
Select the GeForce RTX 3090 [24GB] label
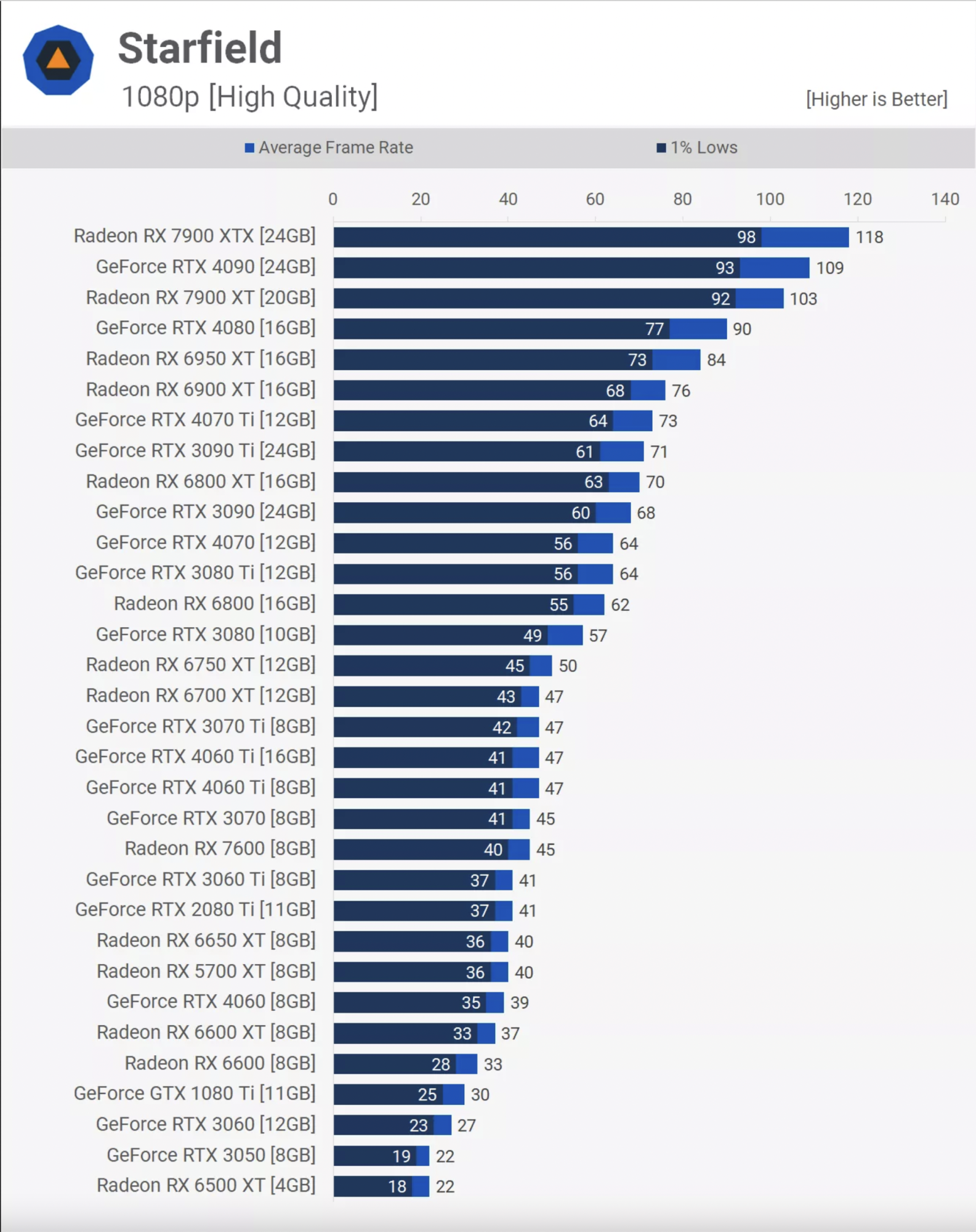point(206,511)
